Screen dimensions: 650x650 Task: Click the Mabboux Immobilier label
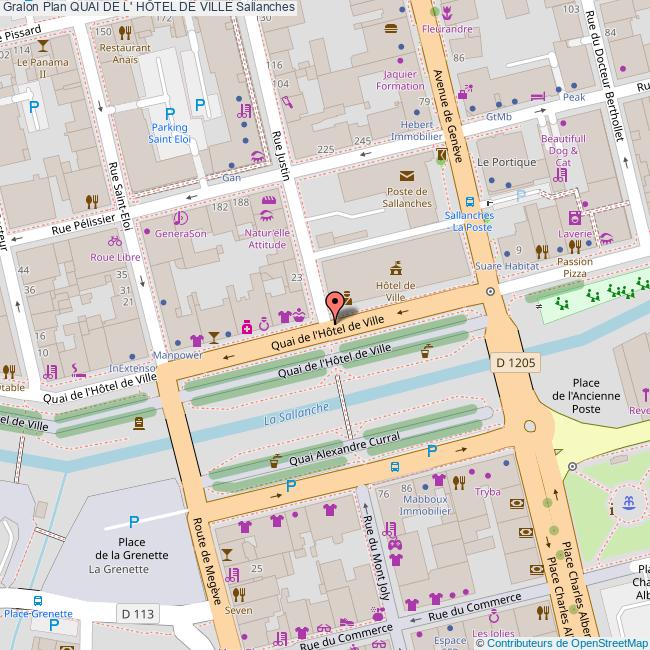423,502
